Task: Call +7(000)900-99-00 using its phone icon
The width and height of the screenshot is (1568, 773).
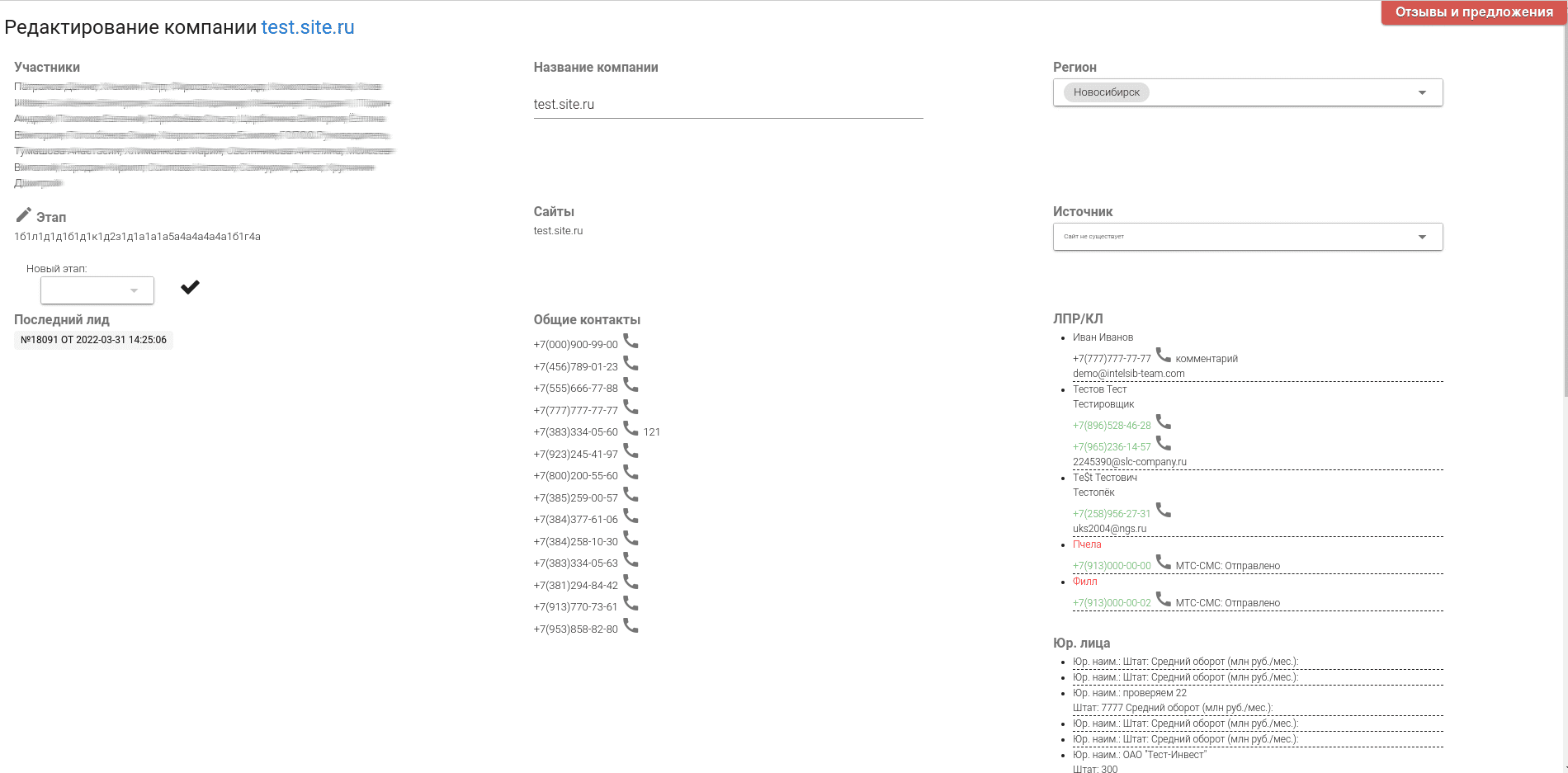Action: (631, 342)
